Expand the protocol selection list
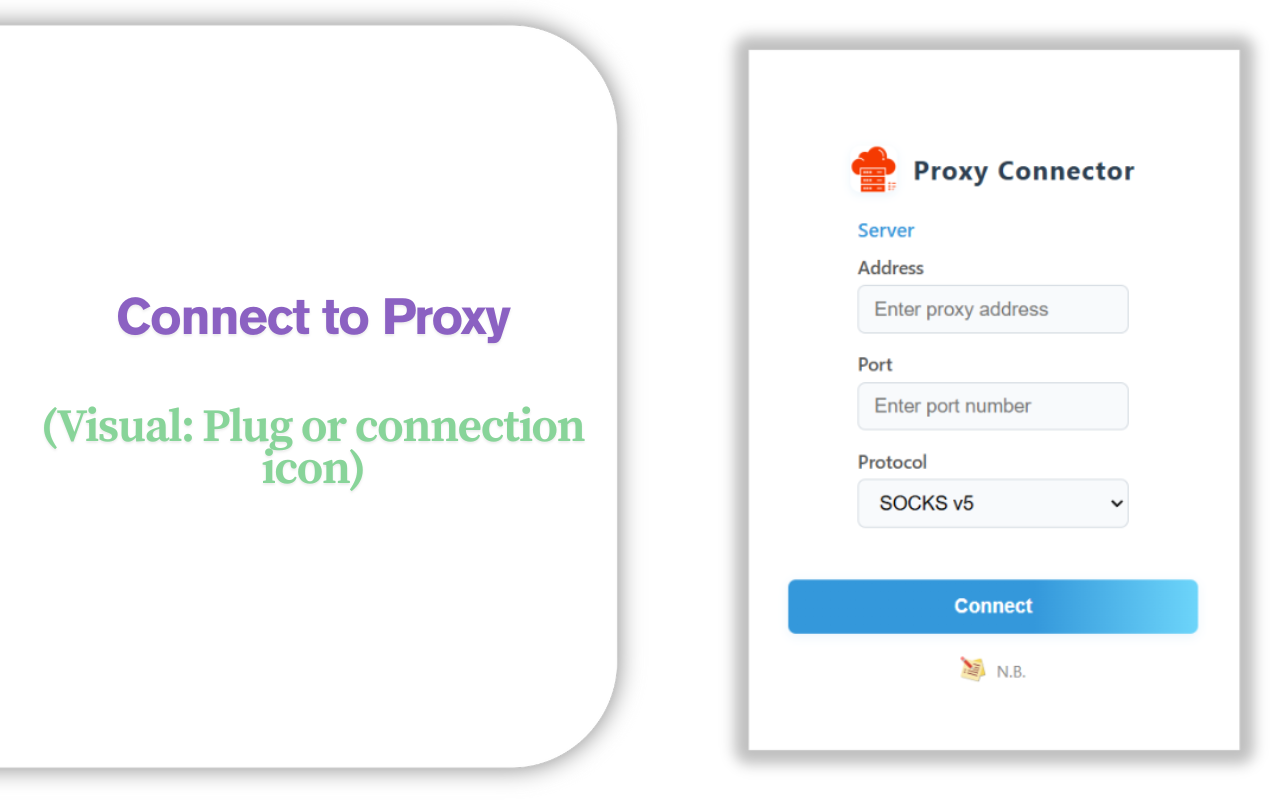Screen dimensions: 1280x800 992,503
